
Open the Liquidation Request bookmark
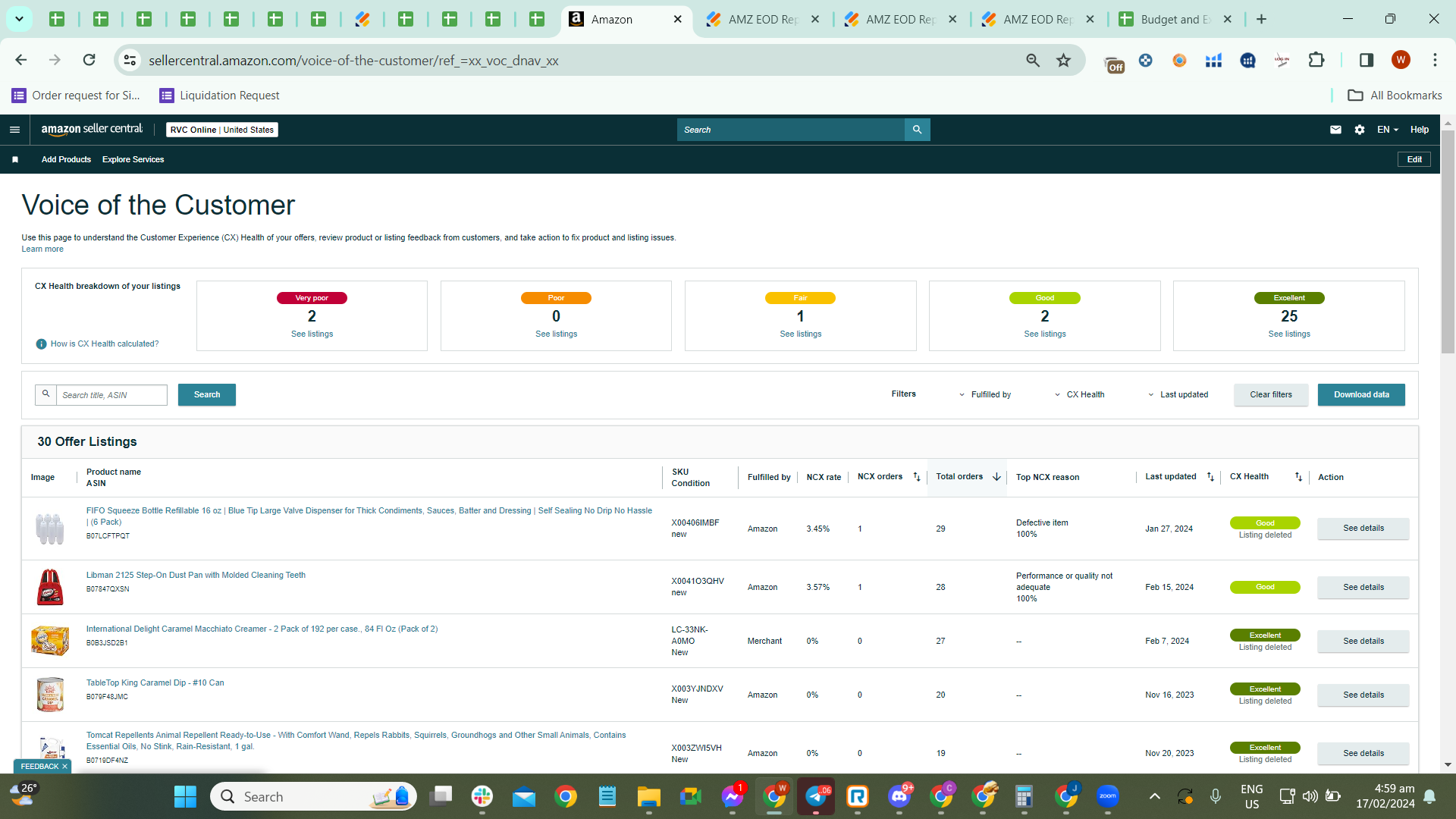tap(219, 95)
